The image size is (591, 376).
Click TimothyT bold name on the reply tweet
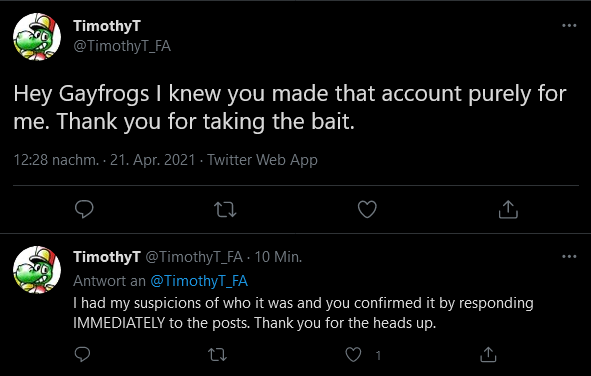click(x=107, y=257)
